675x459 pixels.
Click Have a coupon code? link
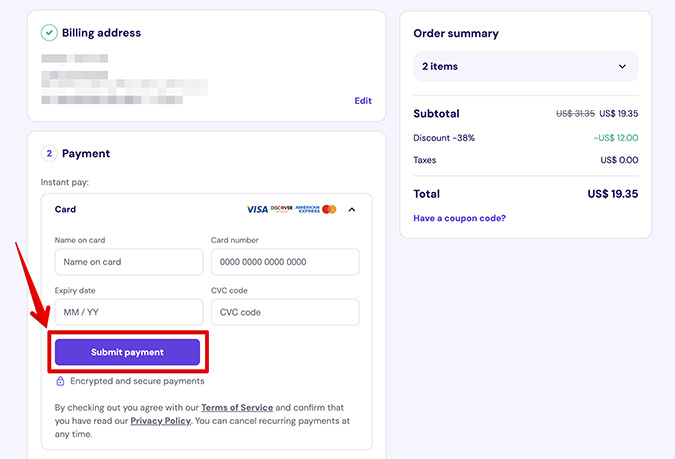459,218
